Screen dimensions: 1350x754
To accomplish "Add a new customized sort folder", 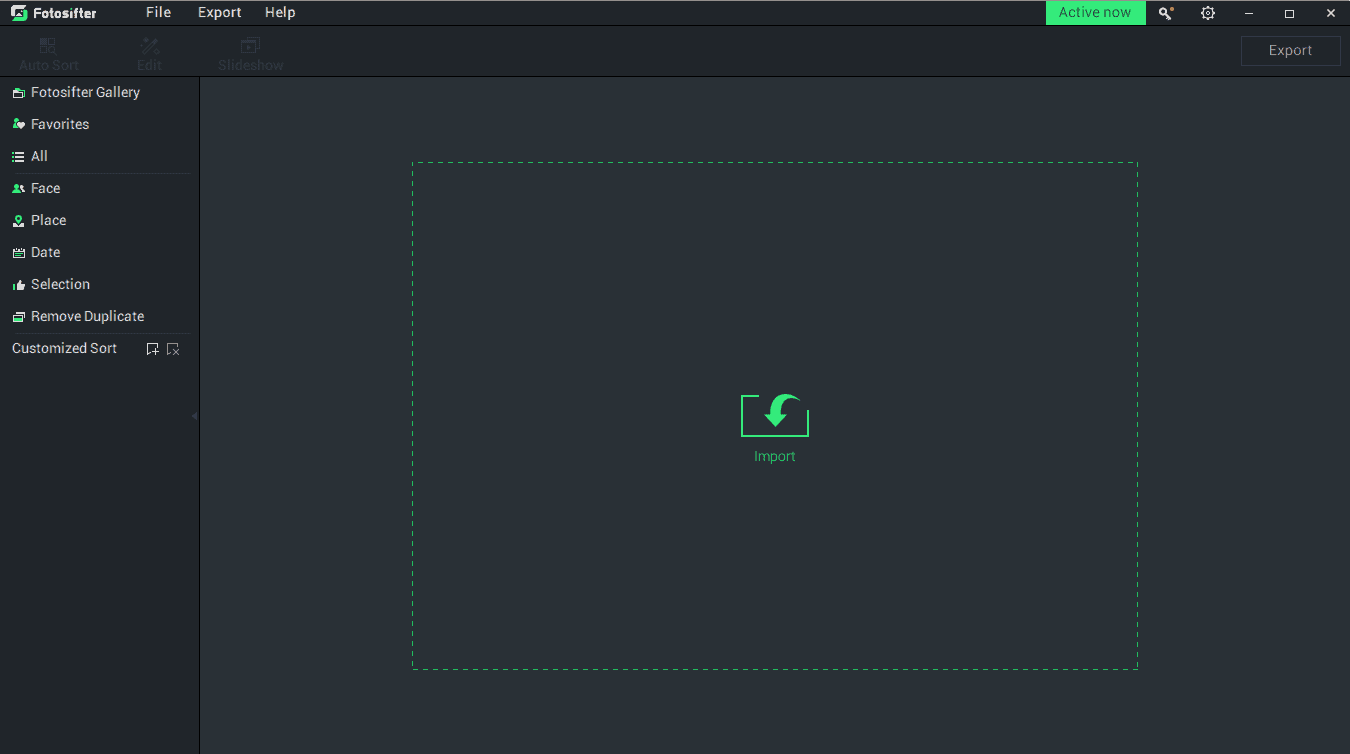I will [x=152, y=349].
